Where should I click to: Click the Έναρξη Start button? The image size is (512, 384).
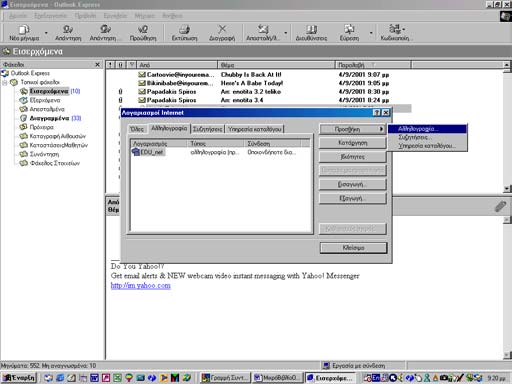pyautogui.click(x=19, y=378)
